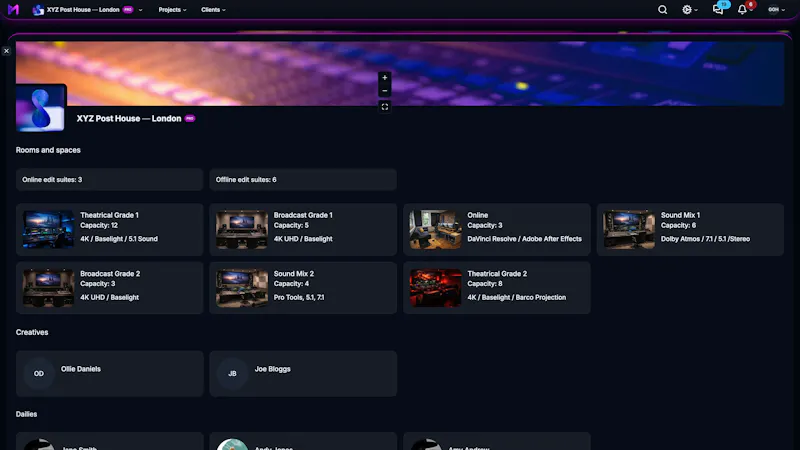800x450 pixels.
Task: Click the PRO badge beside the profile title
Action: pyautogui.click(x=190, y=118)
